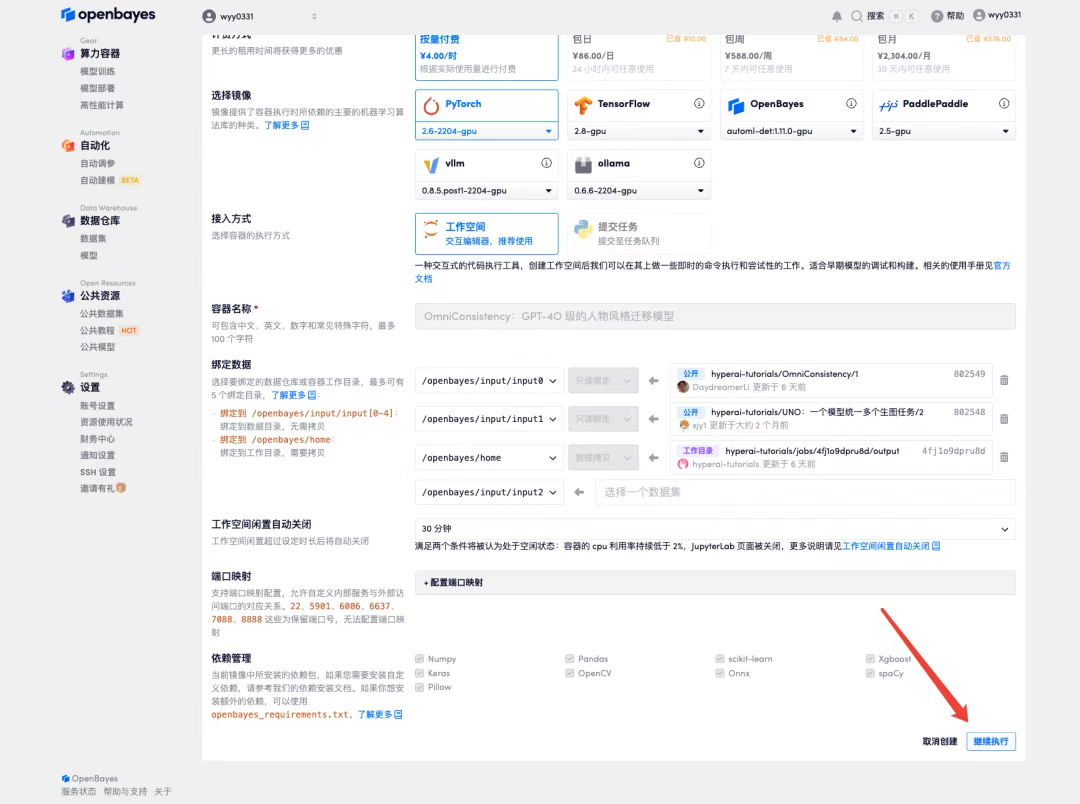Delete the OmniConsistency data binding

click(x=1004, y=380)
